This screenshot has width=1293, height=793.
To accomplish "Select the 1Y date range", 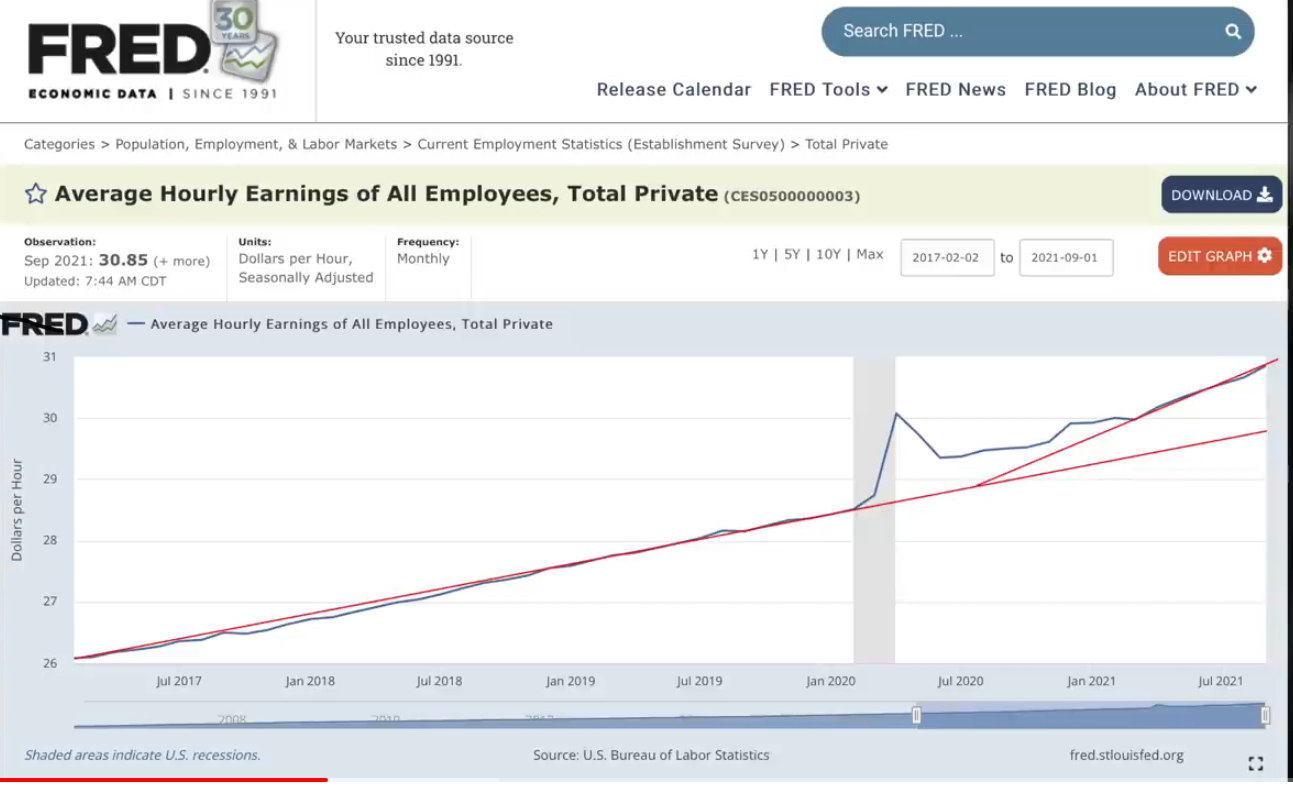I will [x=760, y=255].
